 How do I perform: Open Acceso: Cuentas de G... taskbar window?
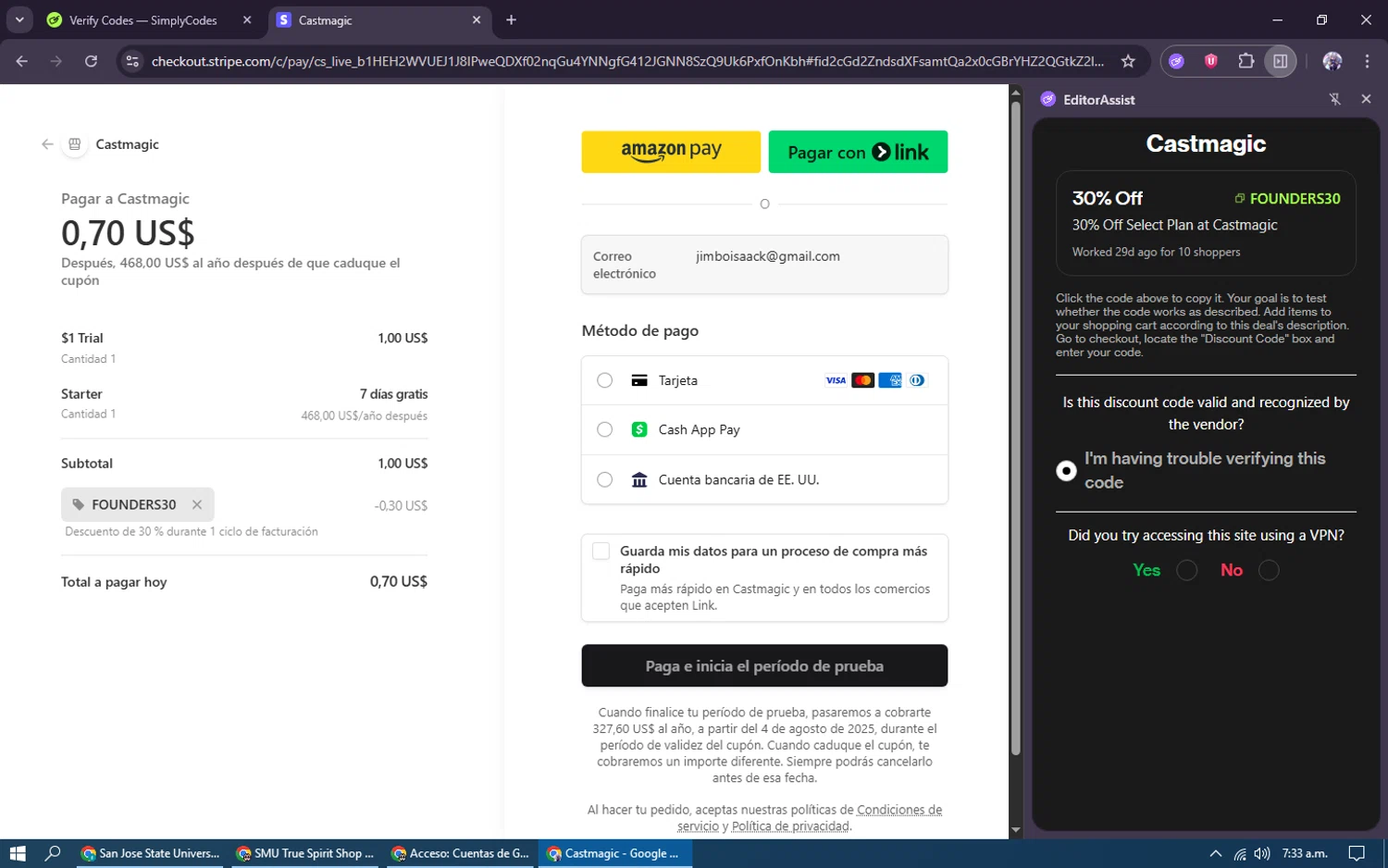[x=462, y=853]
